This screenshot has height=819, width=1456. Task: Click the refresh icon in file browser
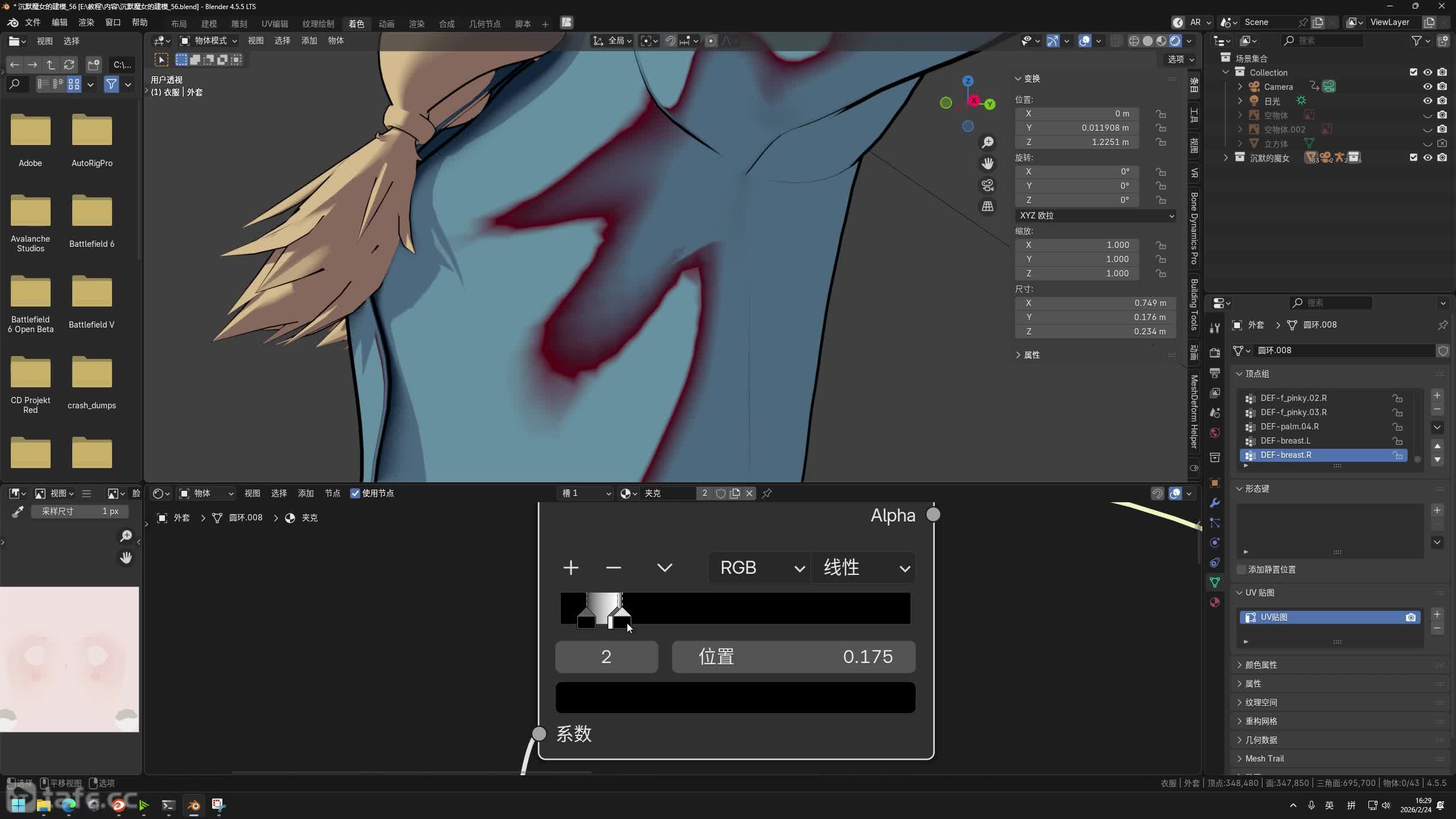tap(69, 65)
